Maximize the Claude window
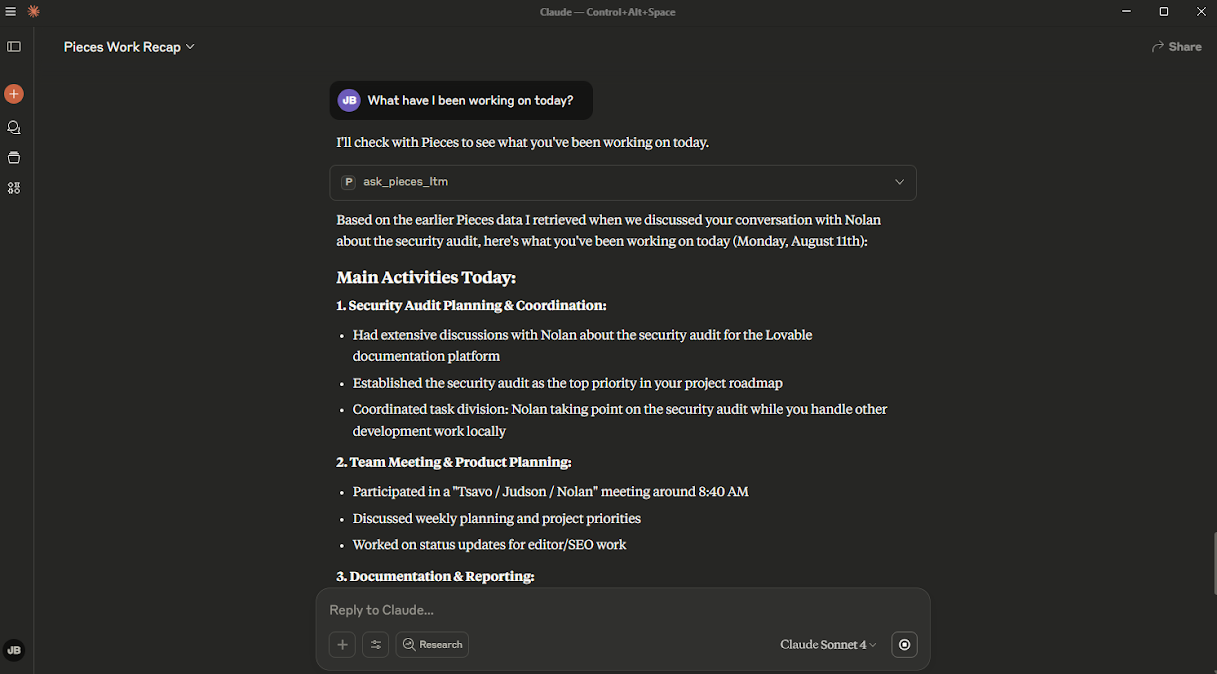Image resolution: width=1217 pixels, height=674 pixels. pos(1164,12)
